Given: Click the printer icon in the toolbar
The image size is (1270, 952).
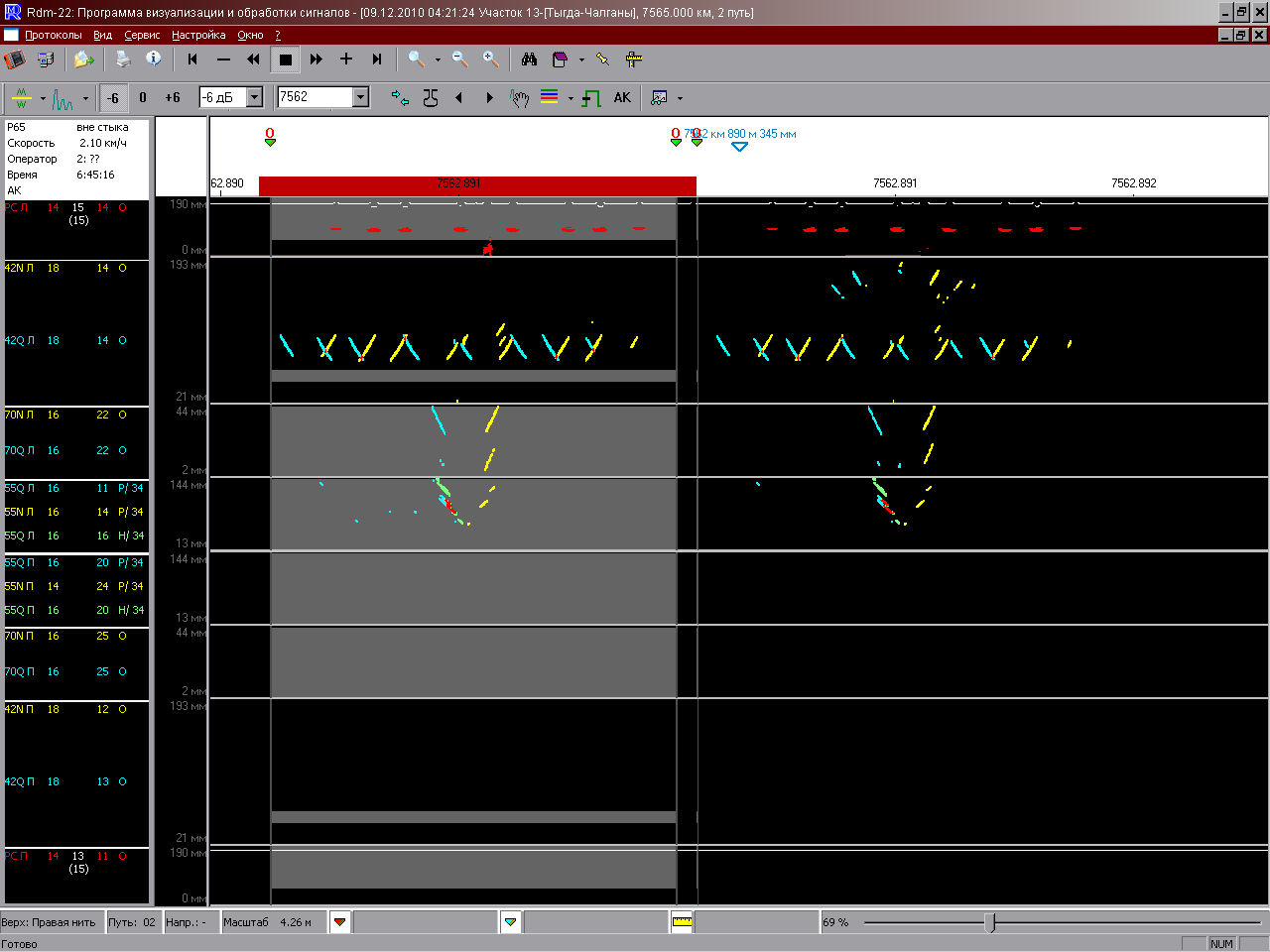Looking at the screenshot, I should [x=123, y=59].
